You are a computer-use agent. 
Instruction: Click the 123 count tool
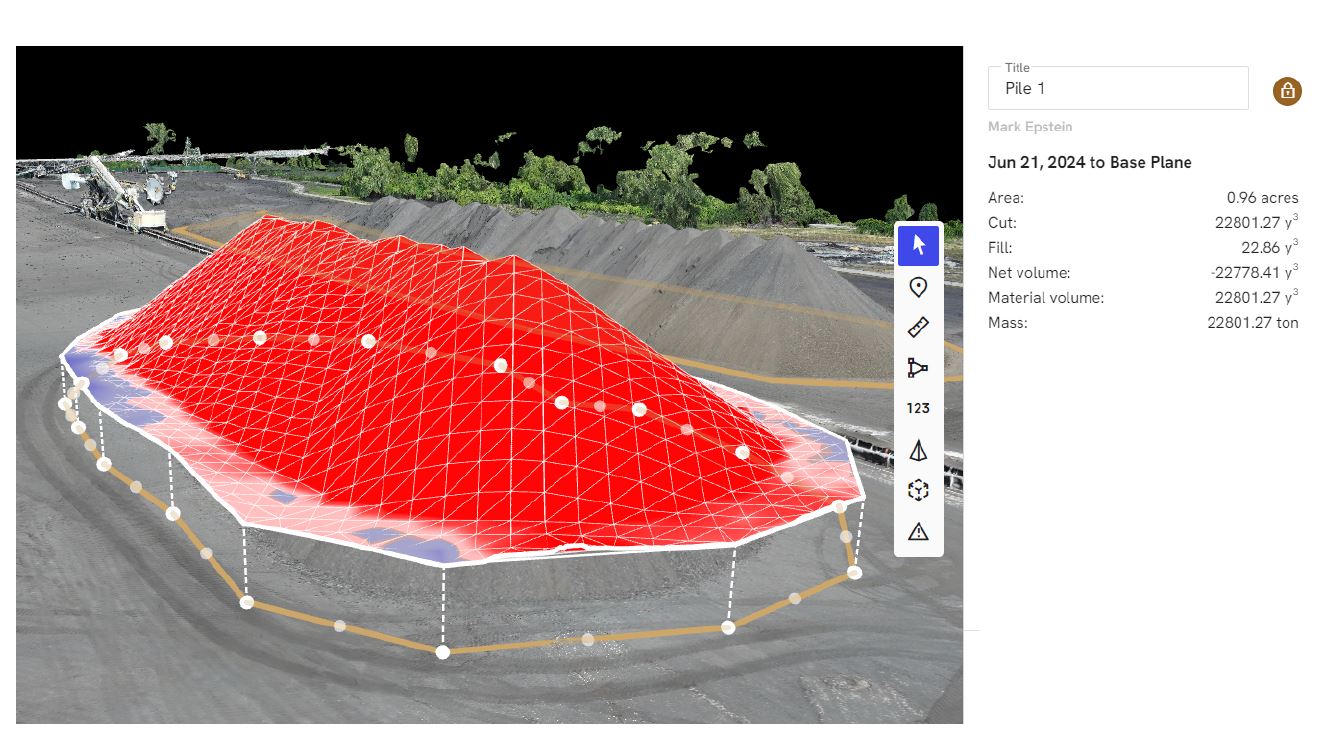pyautogui.click(x=918, y=408)
